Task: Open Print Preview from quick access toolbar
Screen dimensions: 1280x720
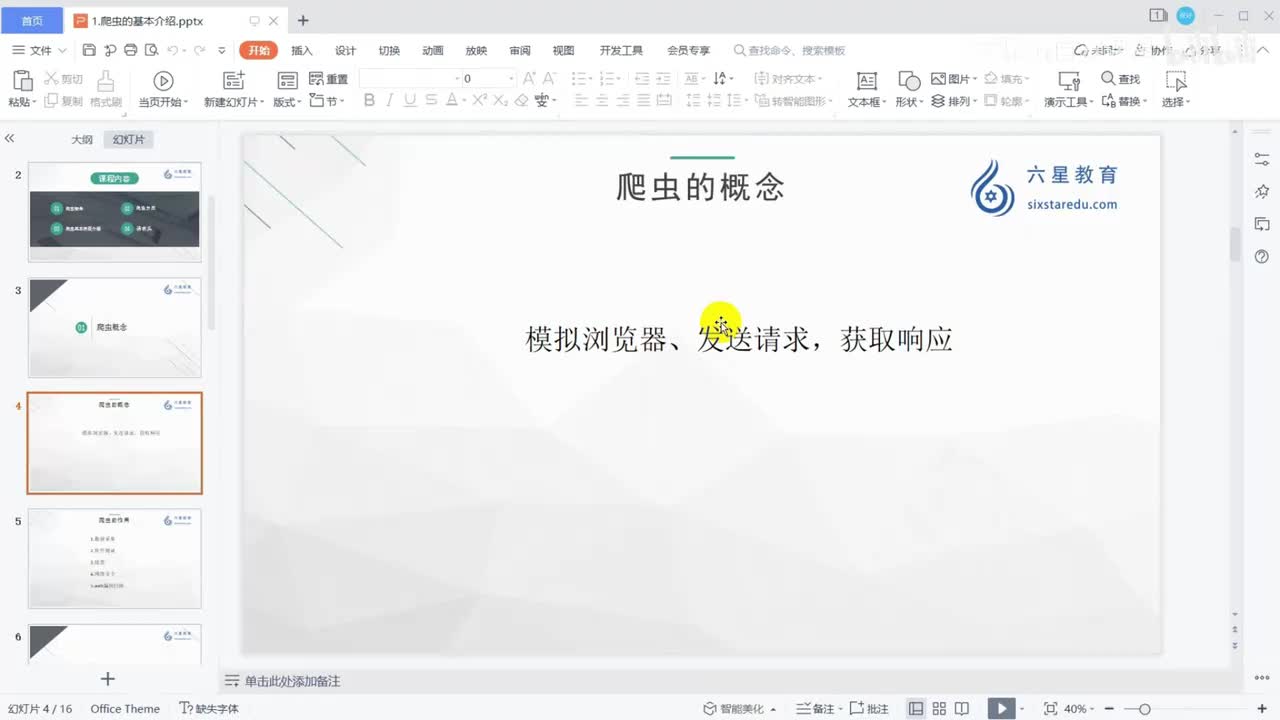Action: [150, 50]
